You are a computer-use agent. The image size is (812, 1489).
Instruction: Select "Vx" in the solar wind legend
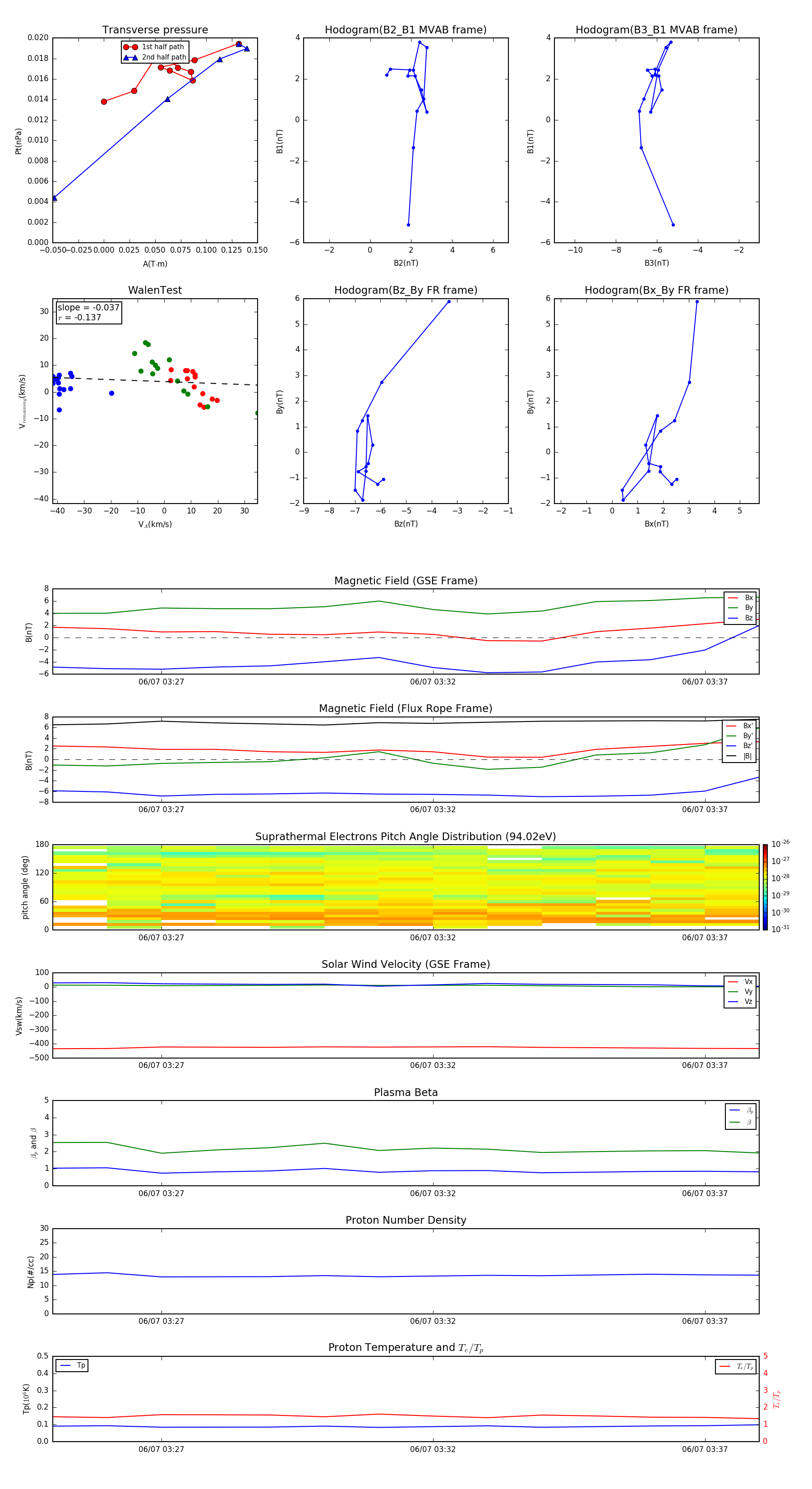click(741, 981)
